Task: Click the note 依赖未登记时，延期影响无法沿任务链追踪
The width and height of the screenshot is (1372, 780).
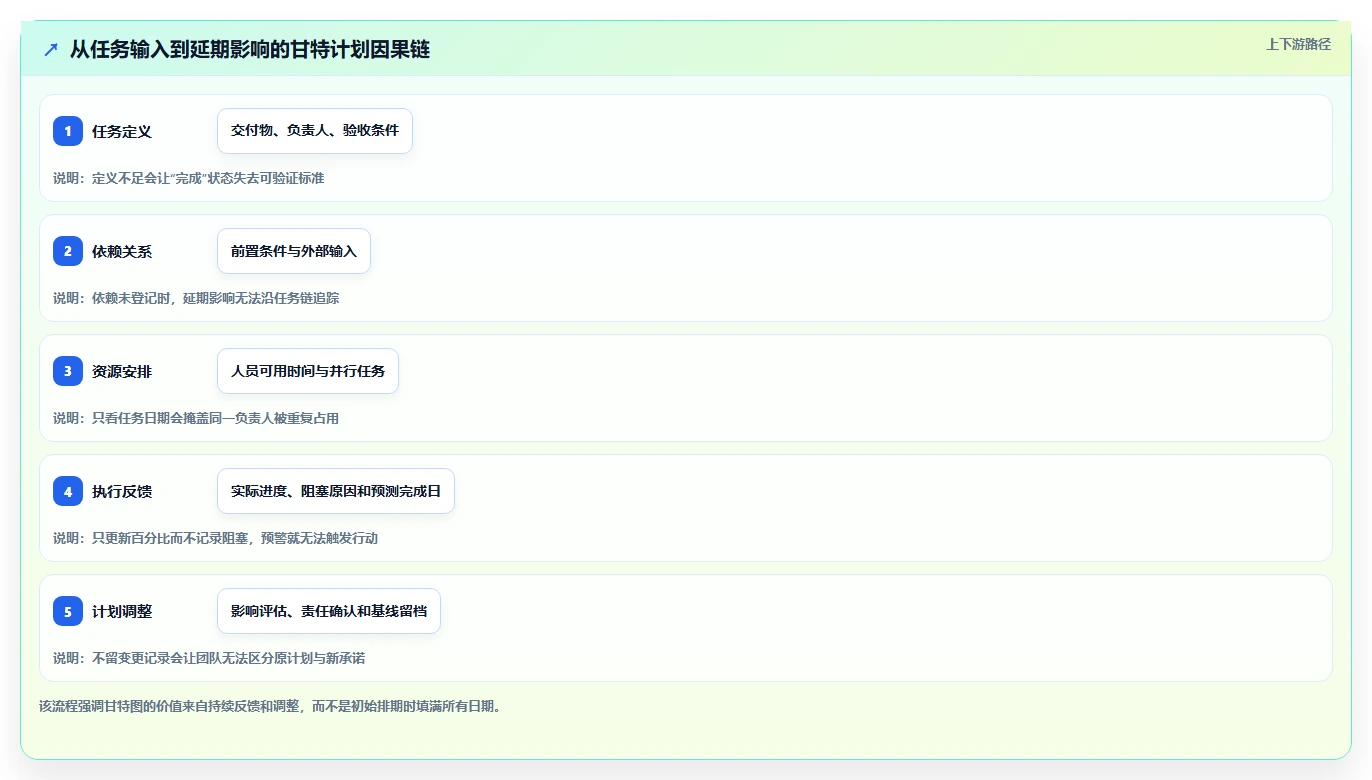Action: pyautogui.click(x=216, y=298)
